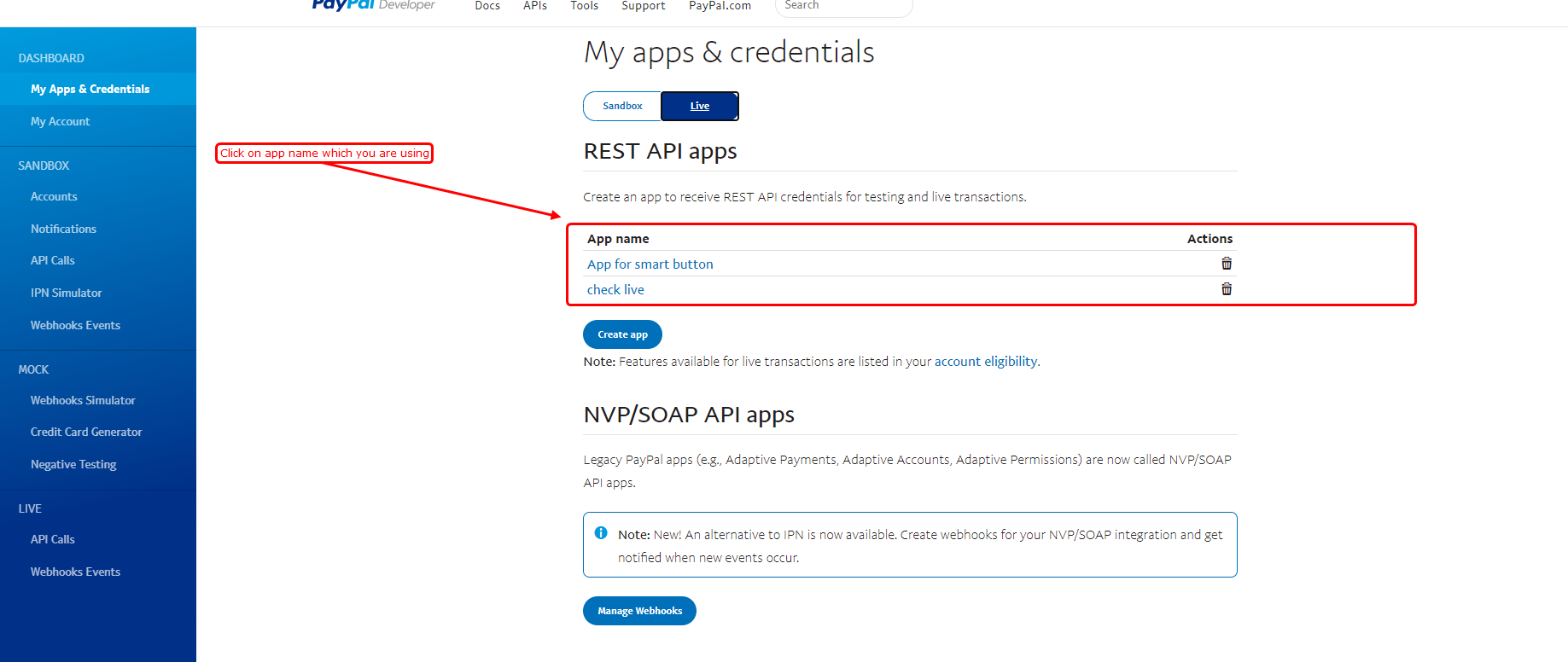This screenshot has width=1568, height=662.
Task: Select the Live toggle
Action: pyautogui.click(x=700, y=106)
